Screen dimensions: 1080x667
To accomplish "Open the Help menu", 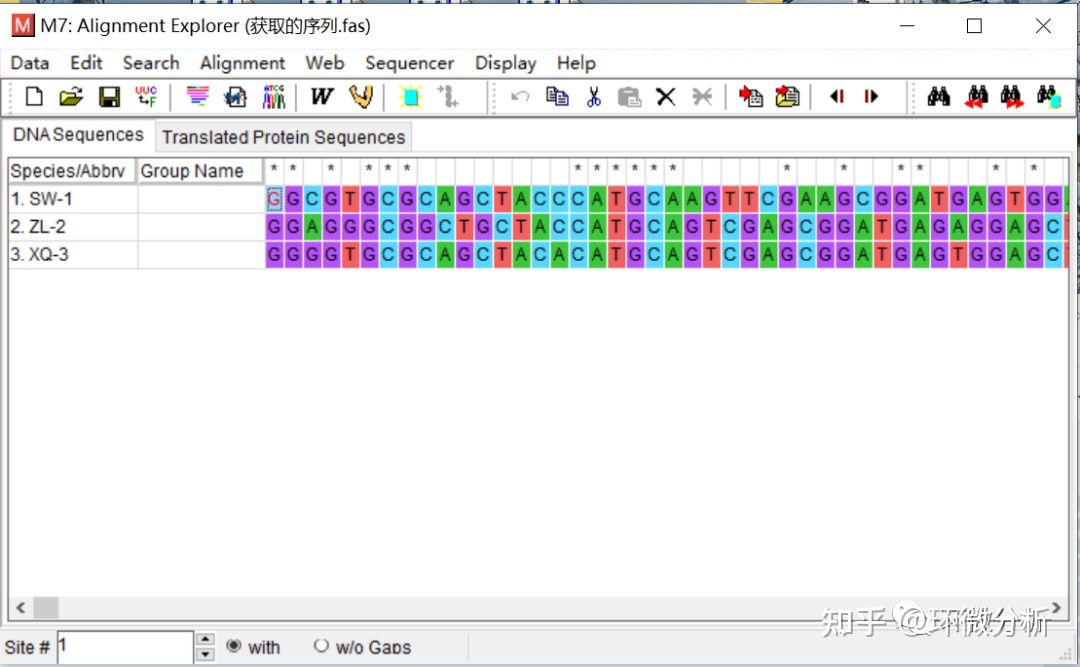I will click(x=577, y=63).
